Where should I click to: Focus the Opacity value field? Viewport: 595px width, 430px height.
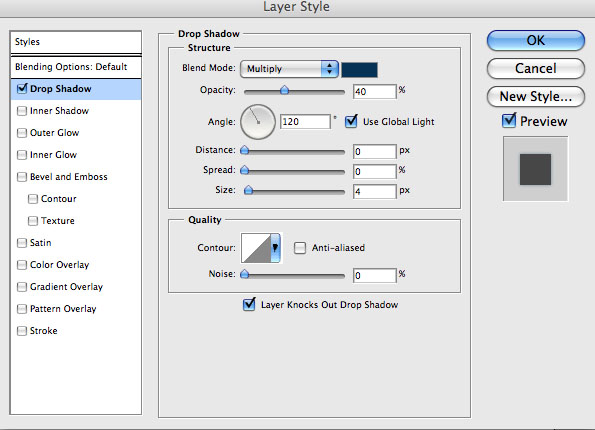tap(375, 91)
